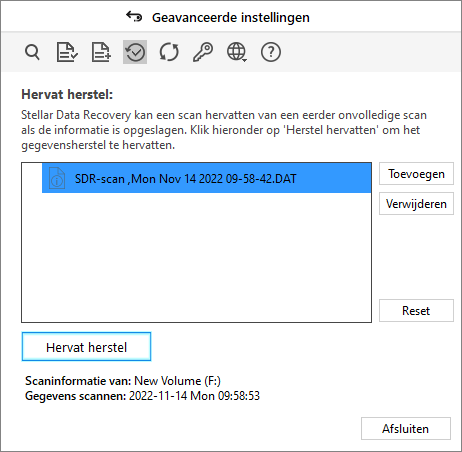Open the magnifier preview settings tab
Viewport: 462px width, 452px height.
tap(32, 52)
